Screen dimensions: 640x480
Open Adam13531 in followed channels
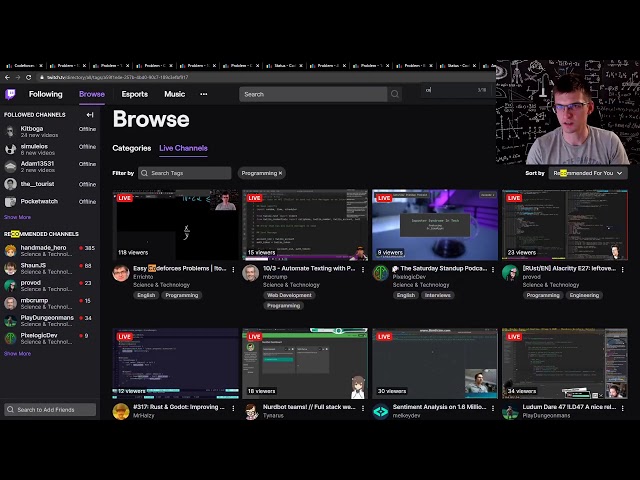pos(50,167)
